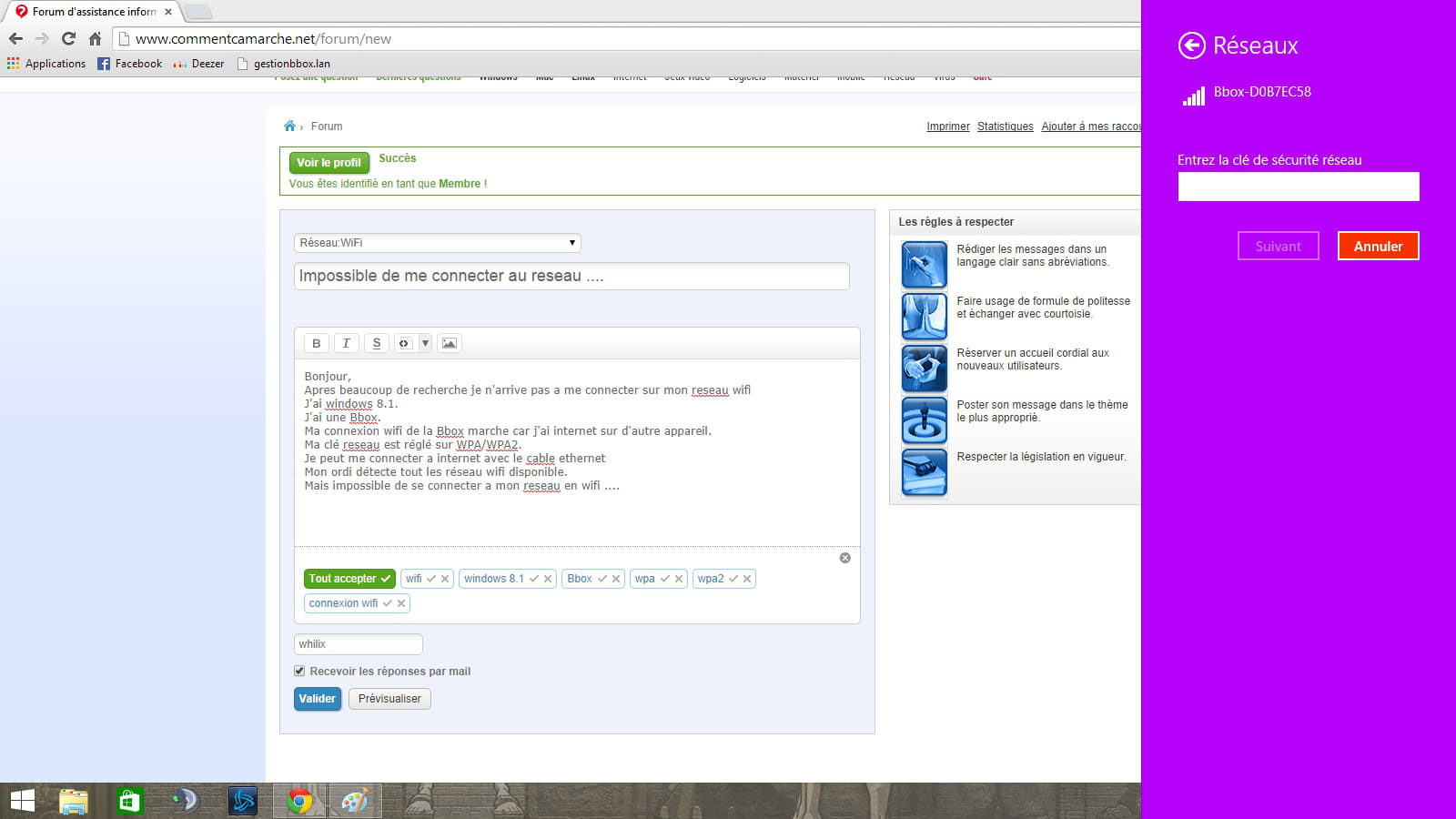Viewport: 1456px width, 819px height.
Task: Apply italic formatting in editor toolbar
Action: click(x=346, y=343)
